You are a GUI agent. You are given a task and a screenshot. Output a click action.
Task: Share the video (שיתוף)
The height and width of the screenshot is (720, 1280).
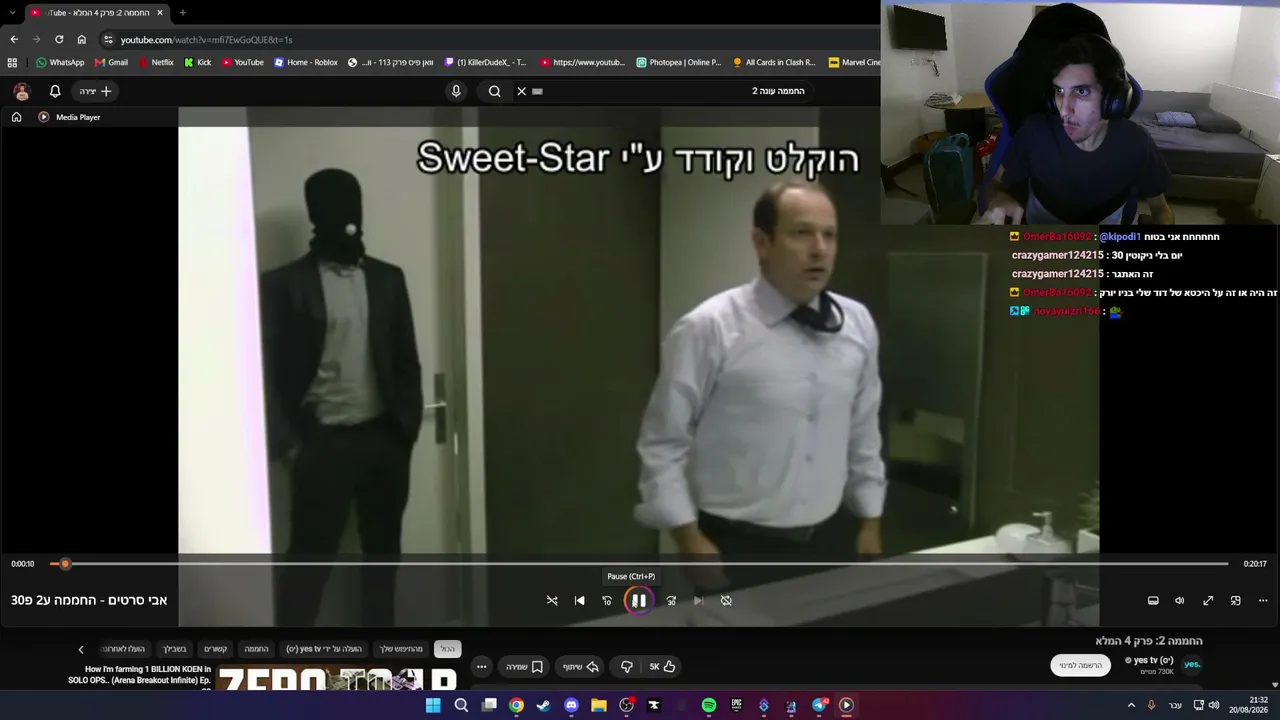tap(580, 667)
